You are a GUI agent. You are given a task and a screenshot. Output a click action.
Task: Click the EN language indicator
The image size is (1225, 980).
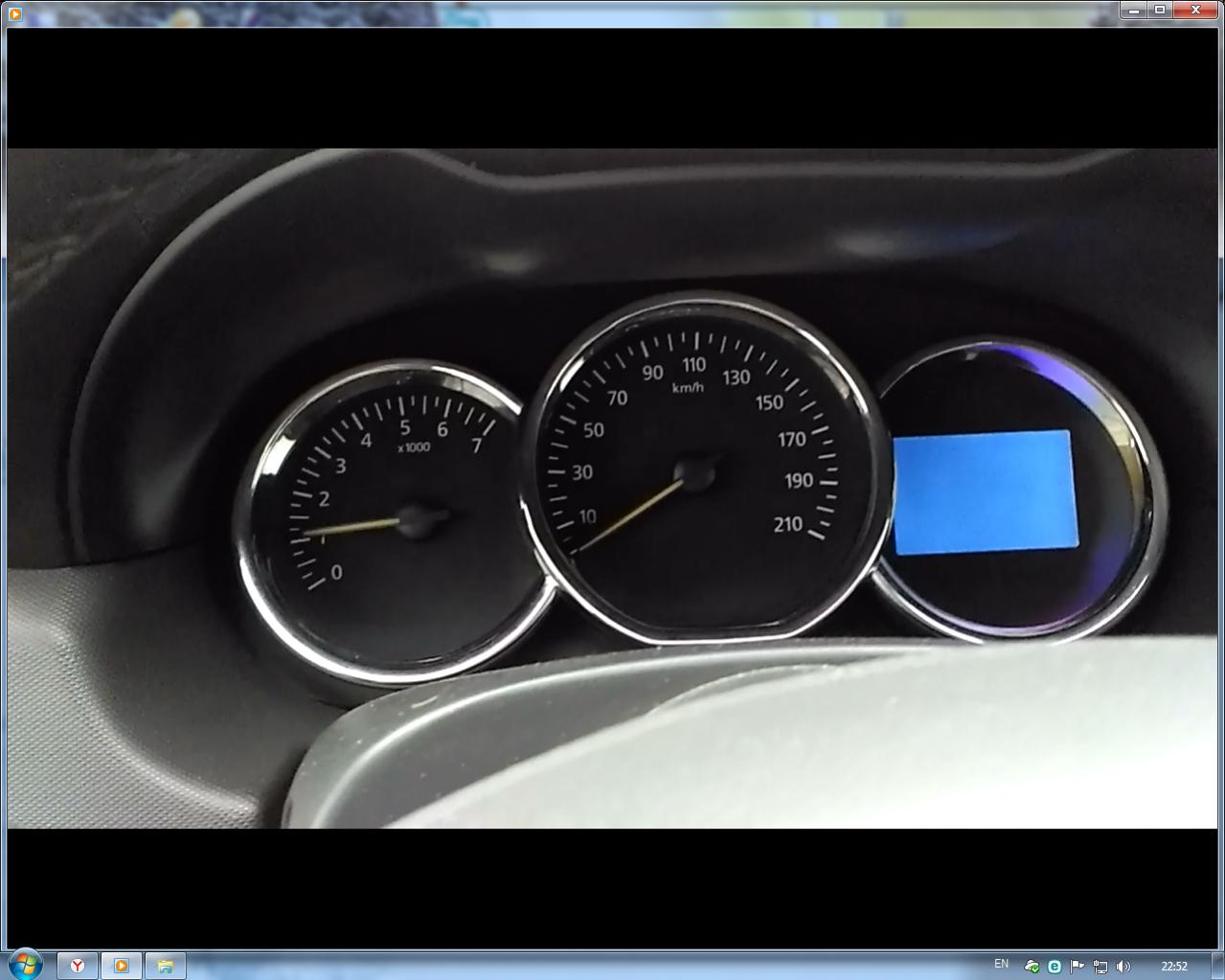tap(1001, 965)
